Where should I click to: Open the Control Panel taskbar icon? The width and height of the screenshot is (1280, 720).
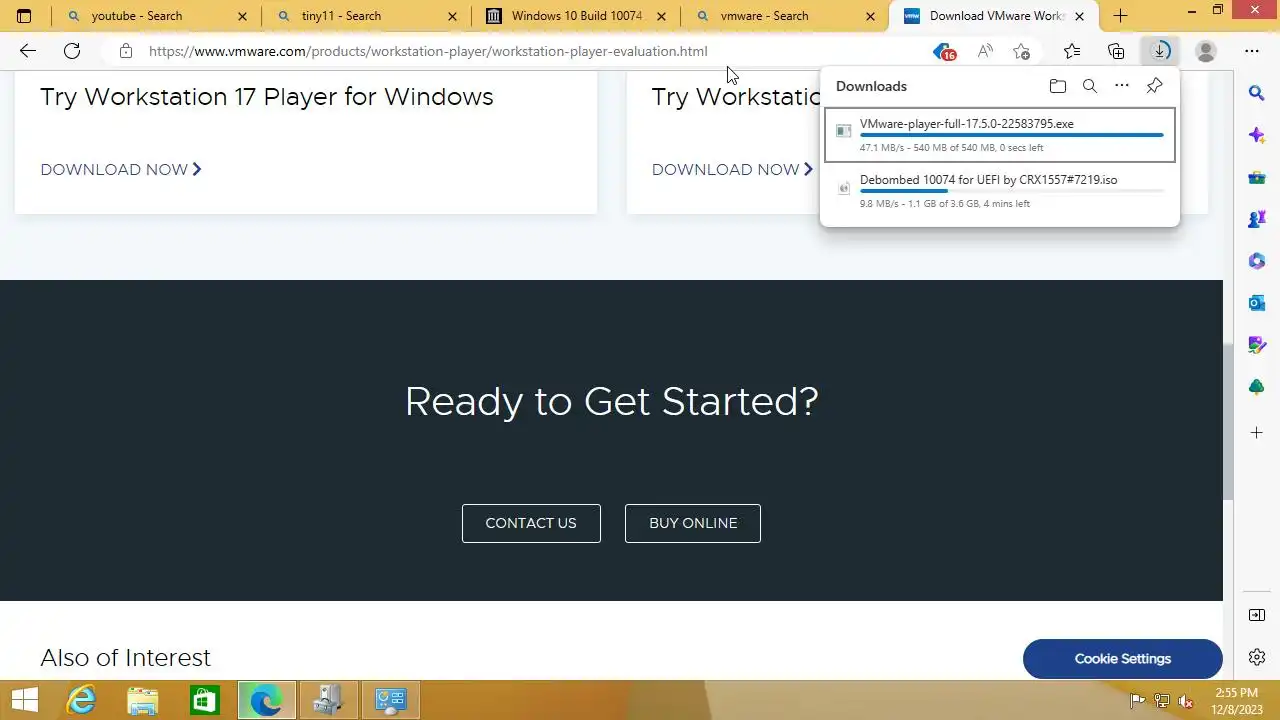[x=390, y=700]
